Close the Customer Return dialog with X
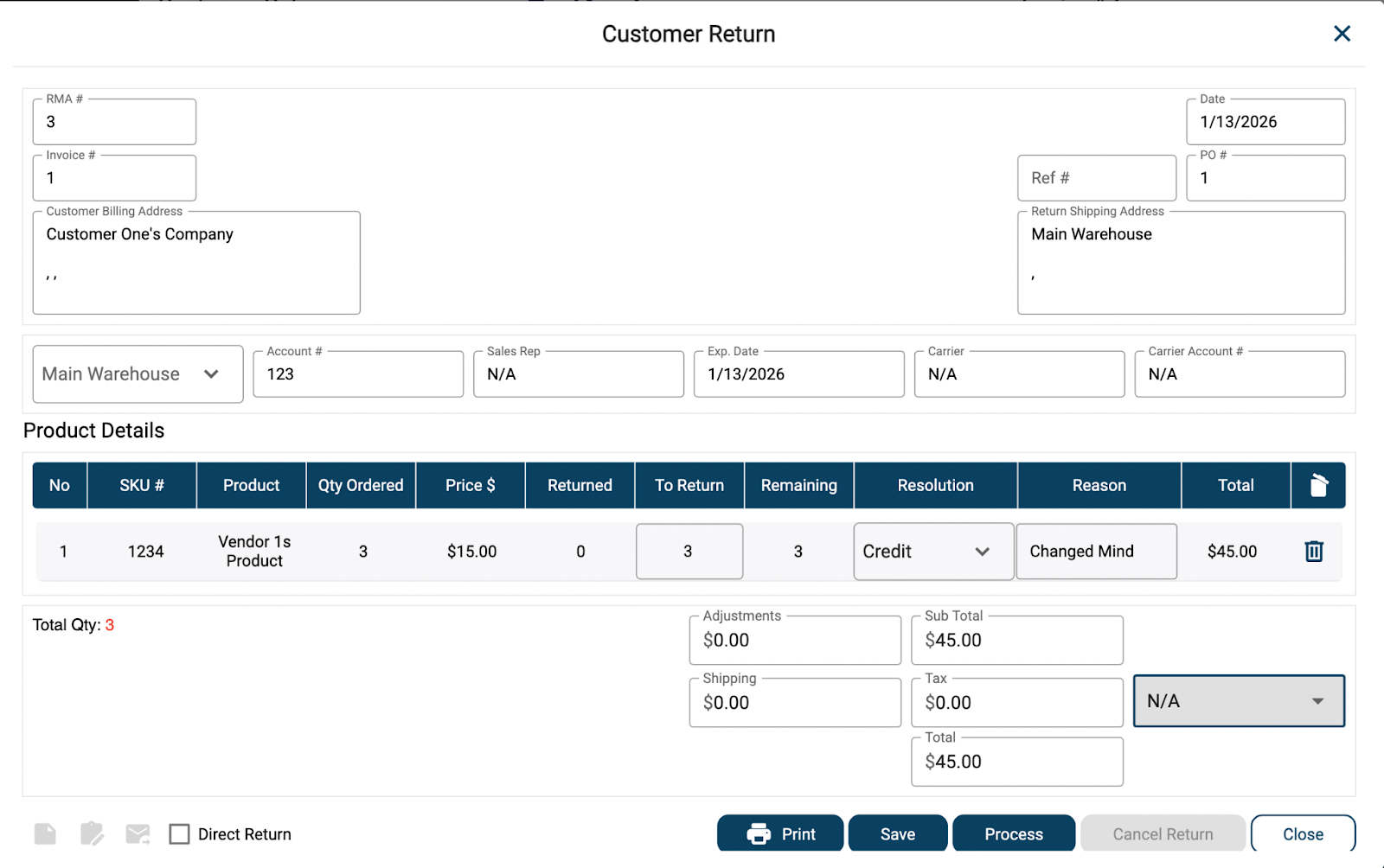 point(1342,34)
